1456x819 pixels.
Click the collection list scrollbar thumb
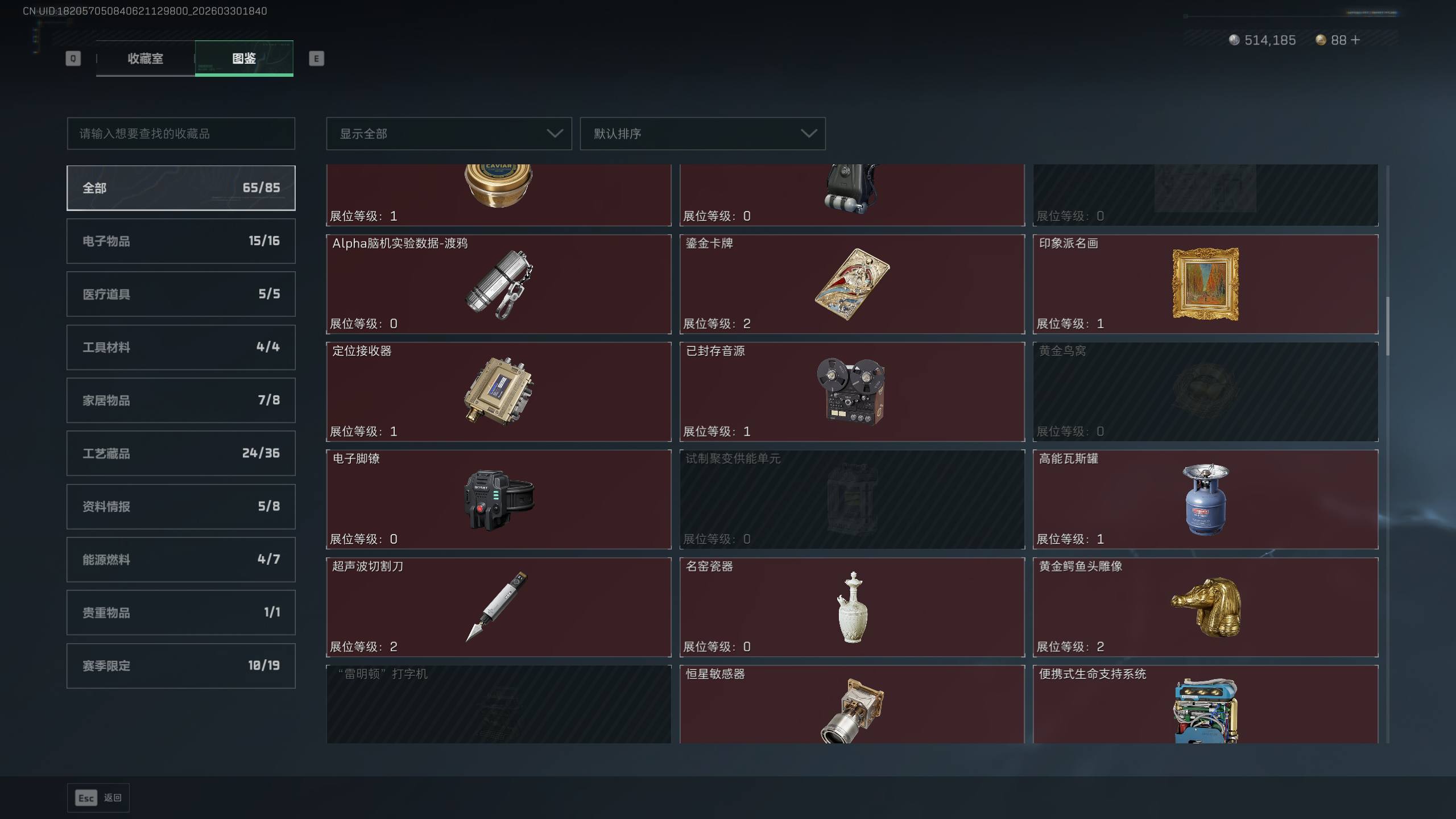(1388, 326)
